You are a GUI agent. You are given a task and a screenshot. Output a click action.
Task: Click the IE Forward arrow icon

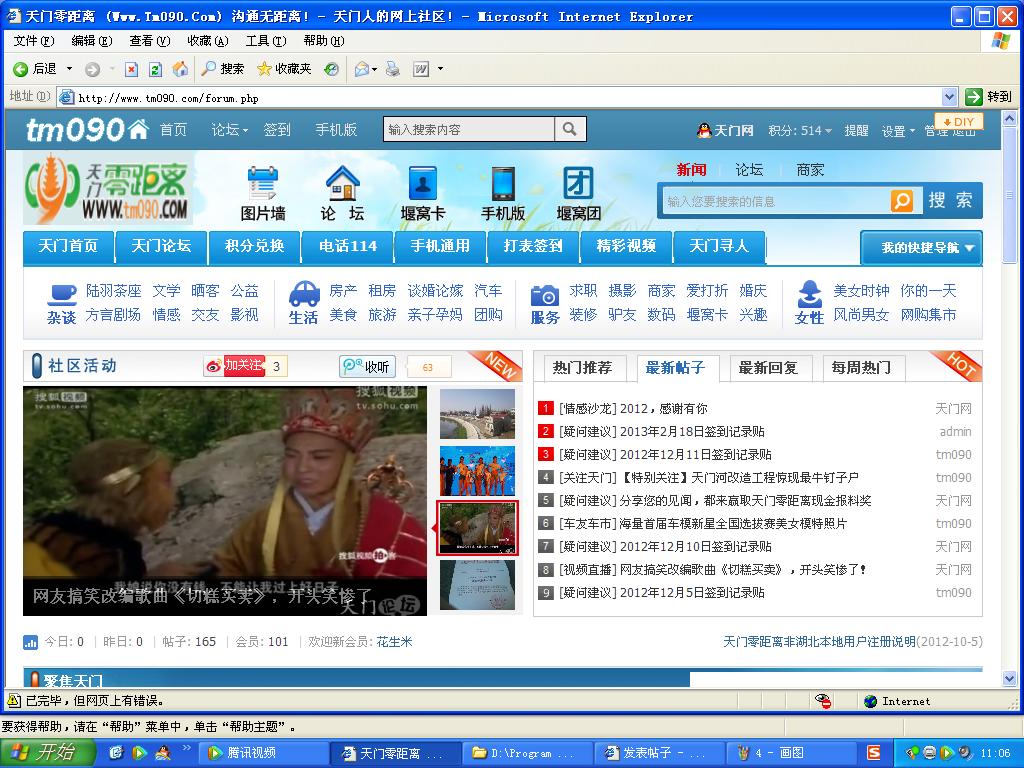(x=93, y=69)
